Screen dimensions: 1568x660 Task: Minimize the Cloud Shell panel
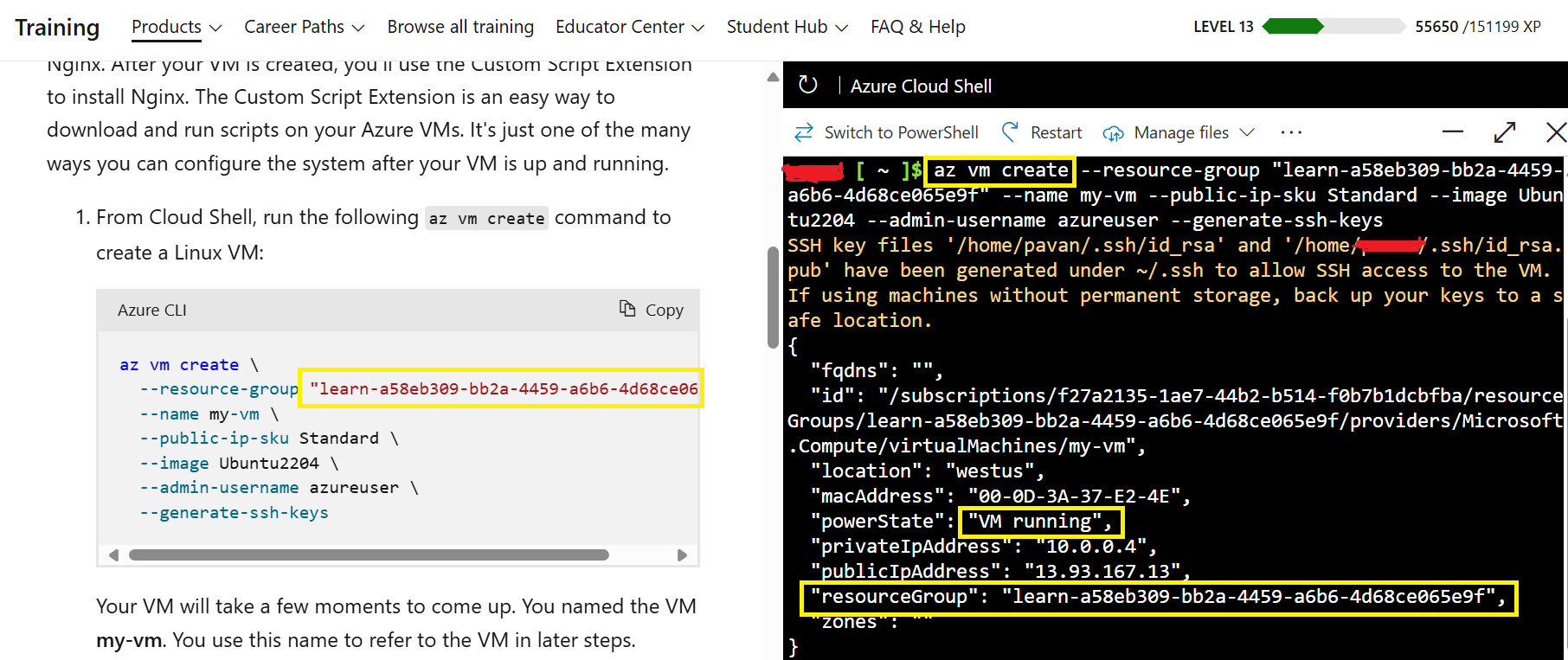tap(1453, 132)
